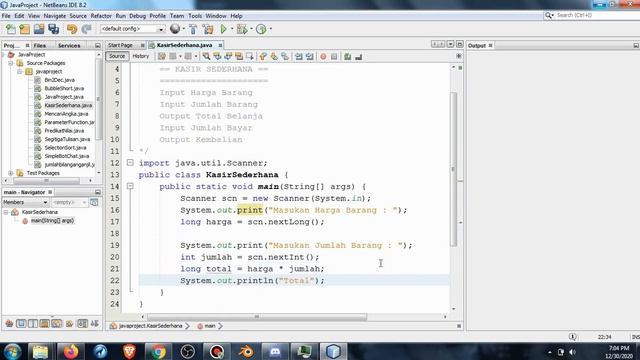Click the Open Project toolbar icon
640x360 pixels.
click(39, 29)
